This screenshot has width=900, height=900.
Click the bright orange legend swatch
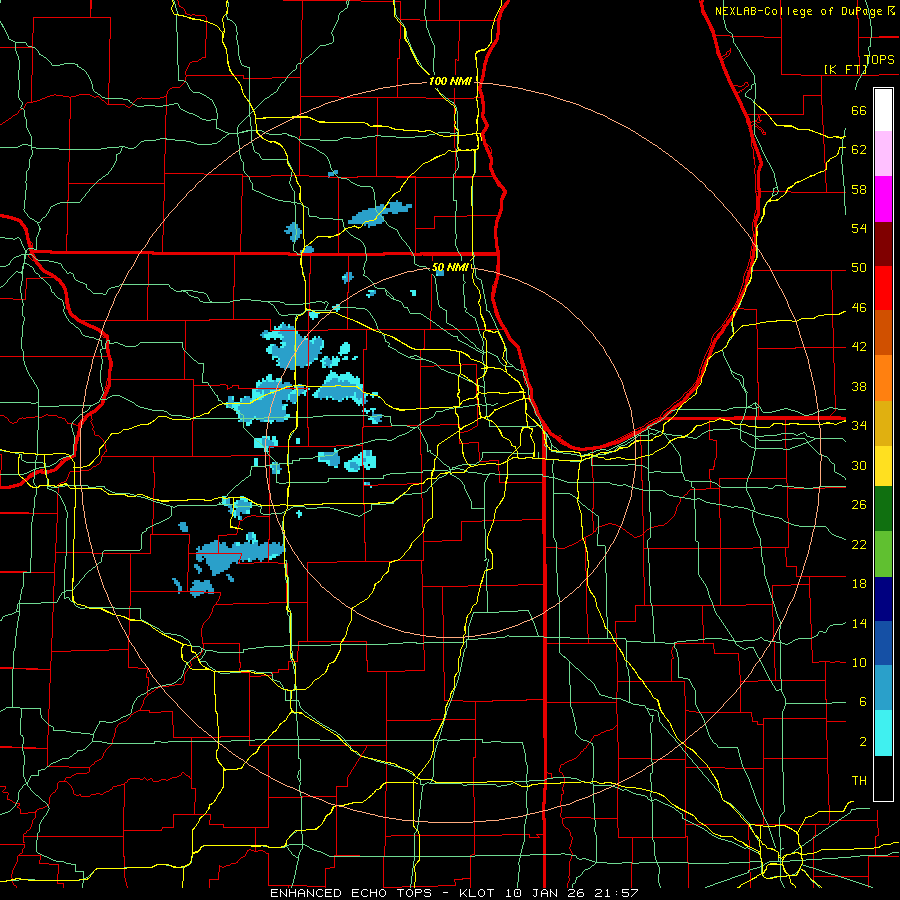click(x=883, y=377)
